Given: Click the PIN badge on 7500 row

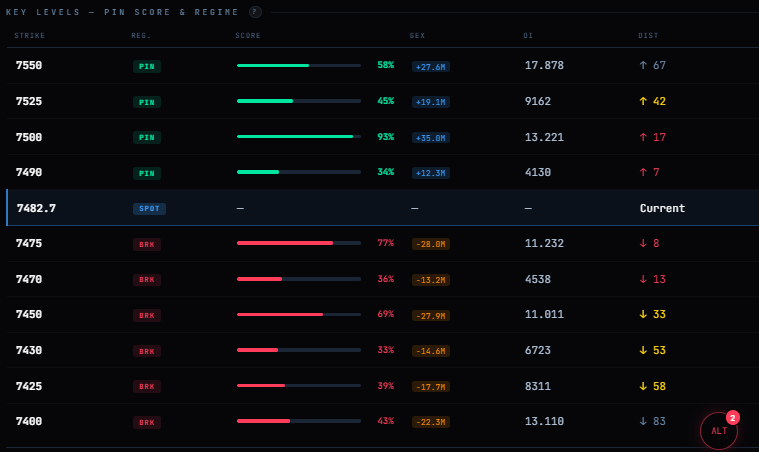Looking at the screenshot, I should coord(147,137).
